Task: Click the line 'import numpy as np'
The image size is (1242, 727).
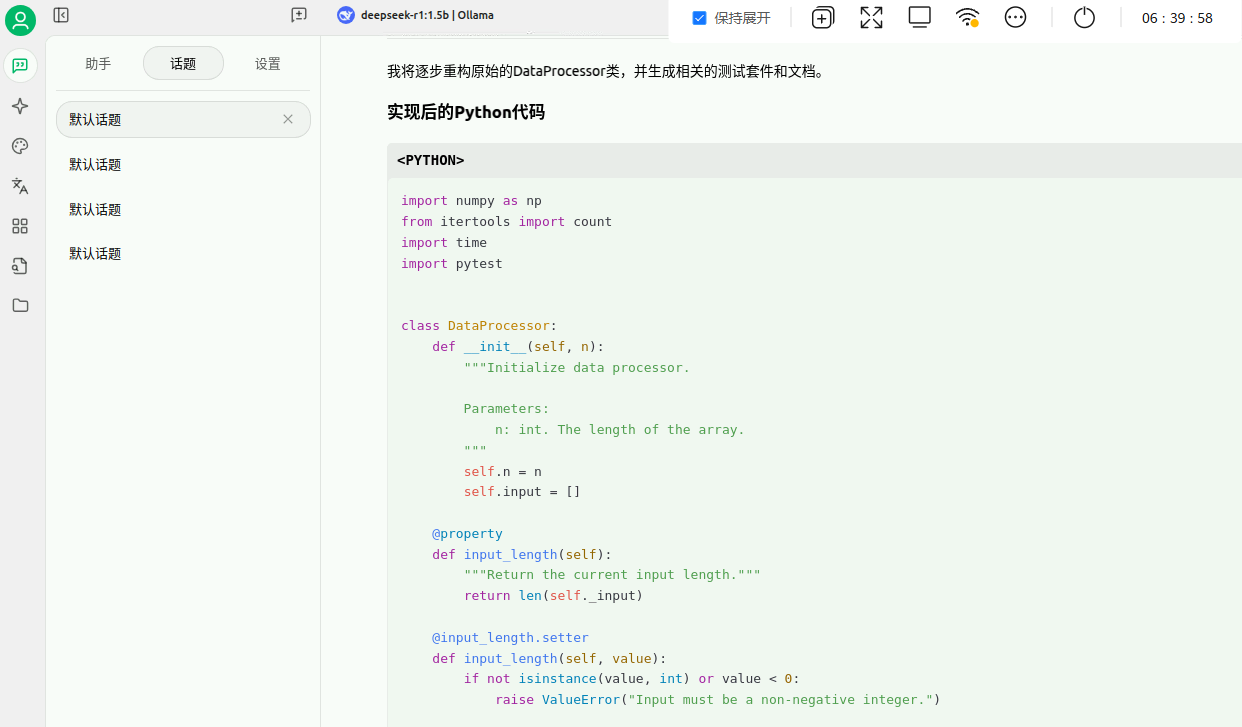Action: tap(471, 200)
